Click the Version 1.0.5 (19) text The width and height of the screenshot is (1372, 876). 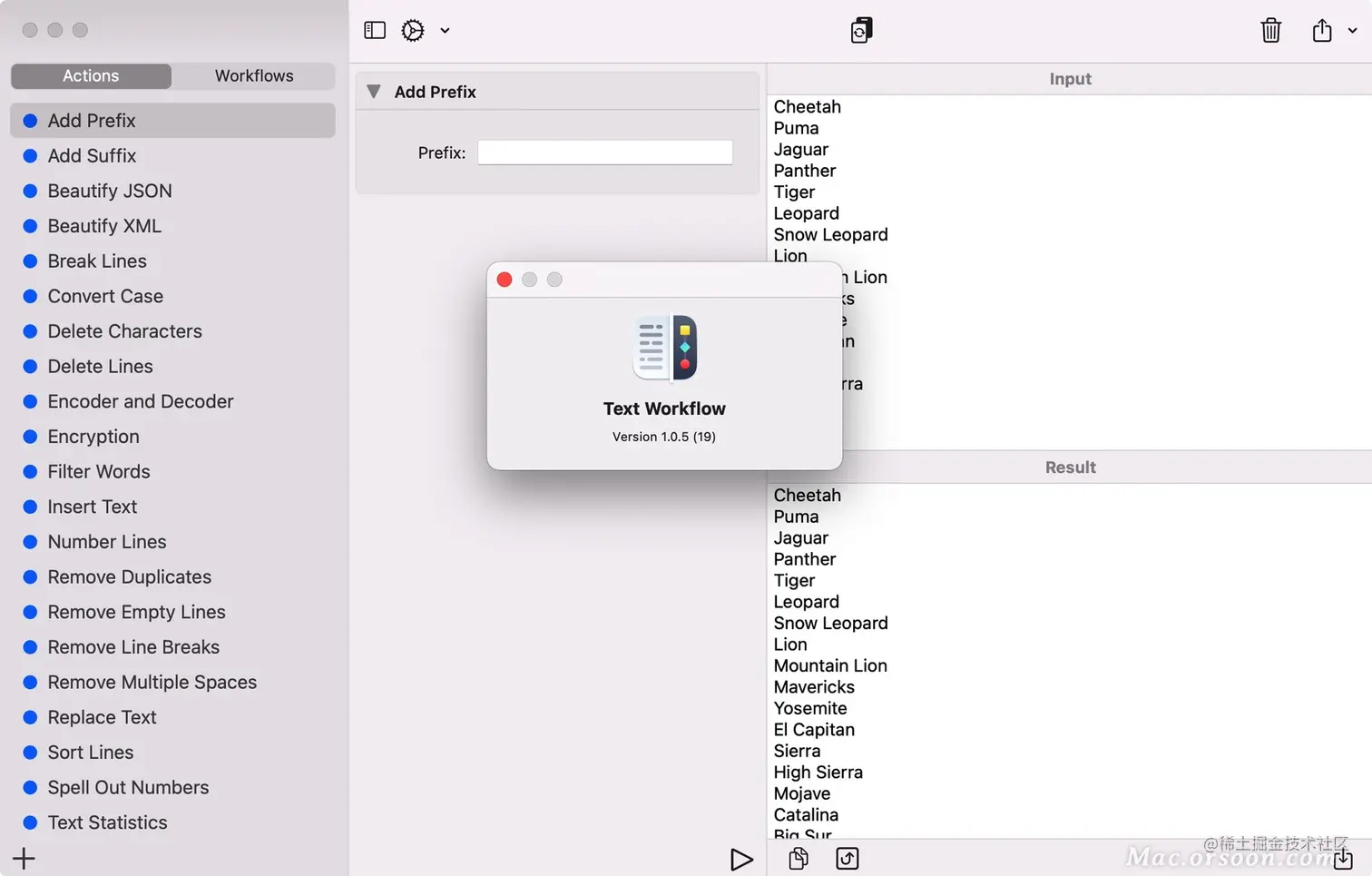pyautogui.click(x=664, y=437)
